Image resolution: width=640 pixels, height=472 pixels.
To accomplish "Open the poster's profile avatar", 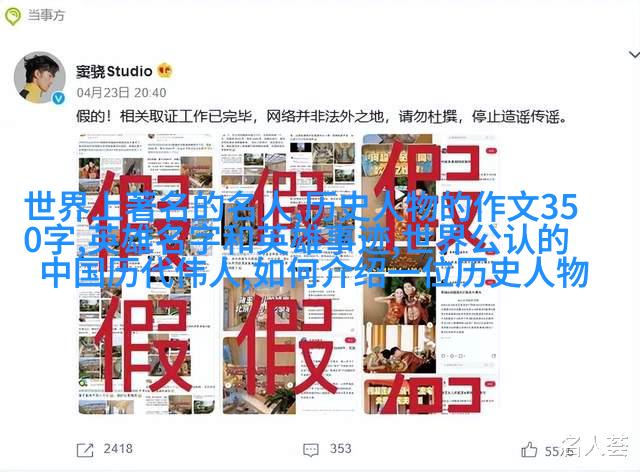I will tap(40, 77).
